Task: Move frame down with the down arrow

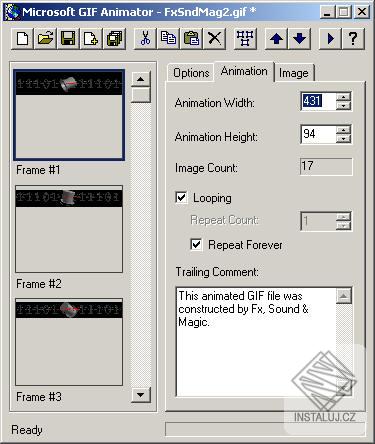Action: [x=299, y=39]
